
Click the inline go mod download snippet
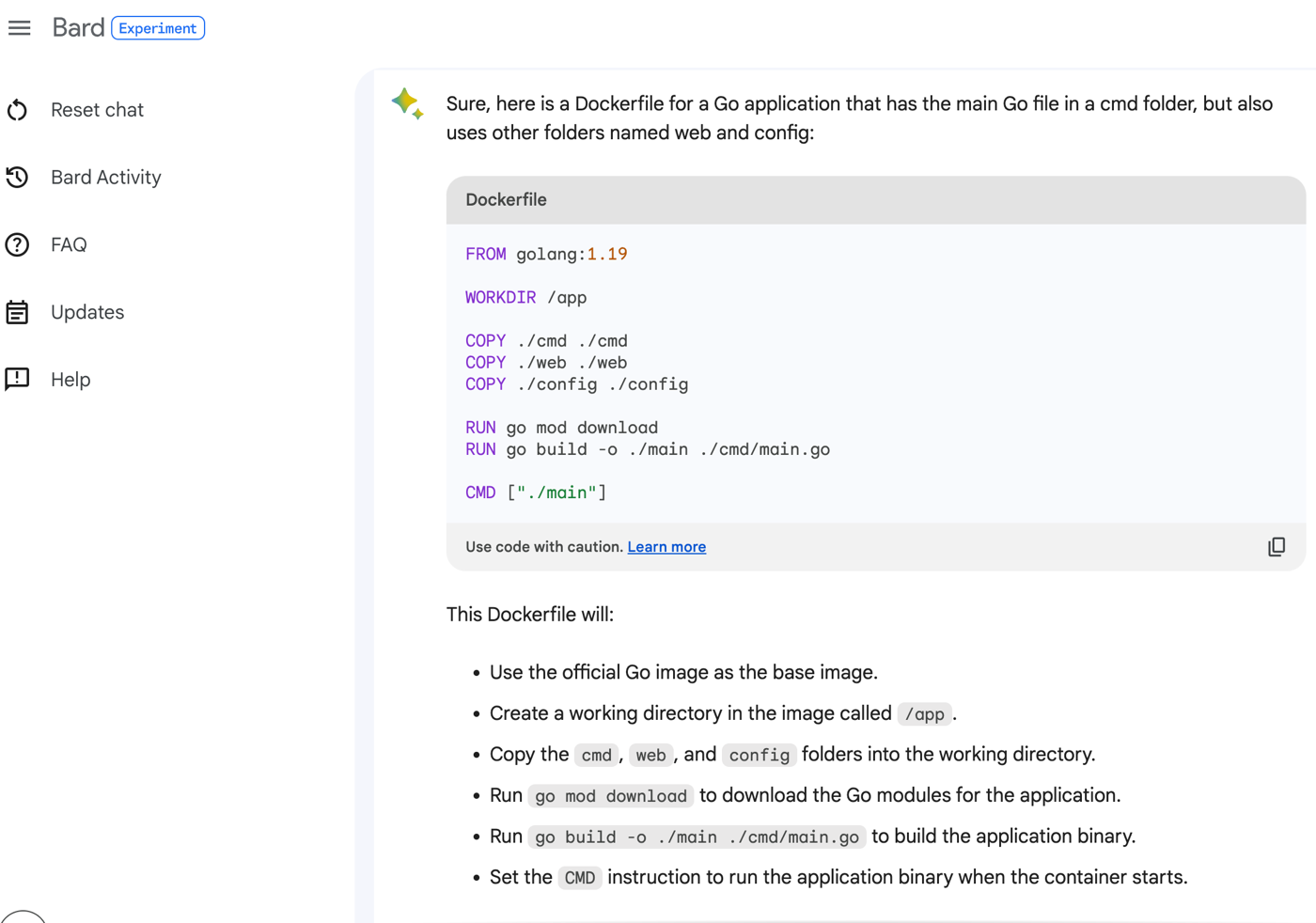point(611,796)
